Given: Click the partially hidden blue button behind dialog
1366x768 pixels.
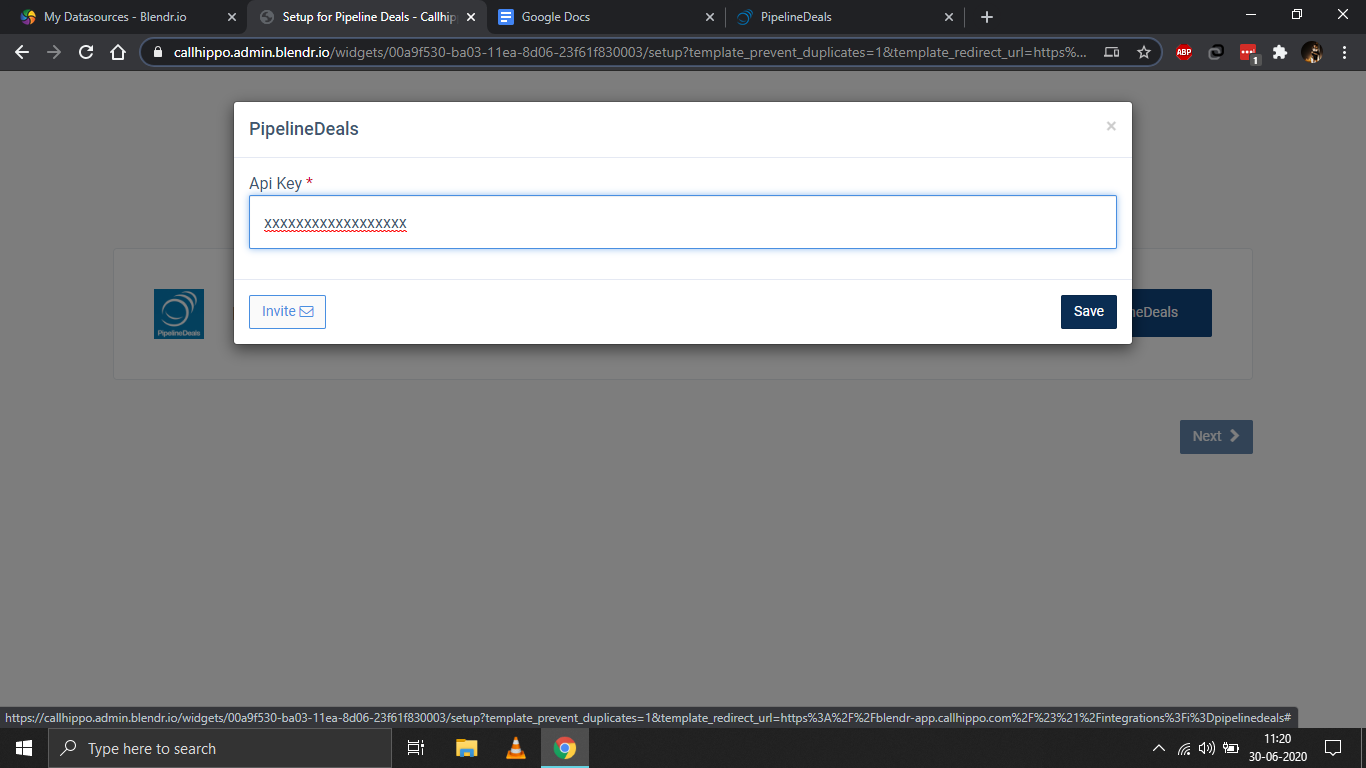Looking at the screenshot, I should [x=1172, y=312].
